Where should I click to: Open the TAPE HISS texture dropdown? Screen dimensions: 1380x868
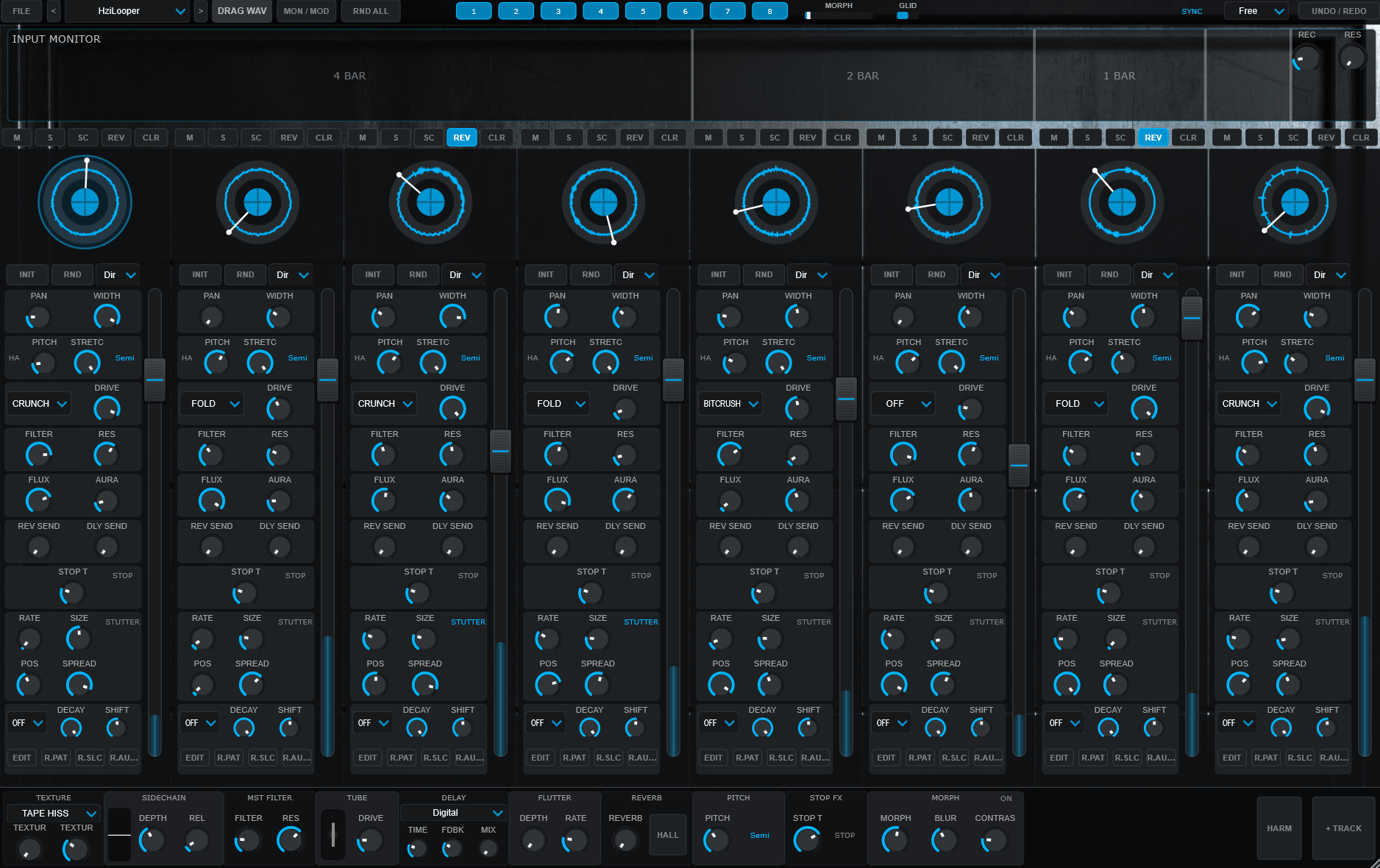52,813
